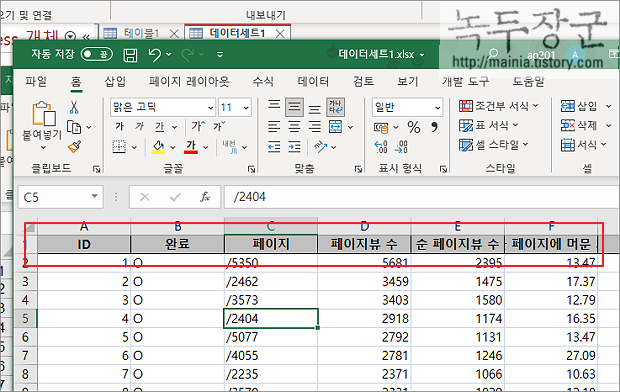Select the Format Painter brush
The width and height of the screenshot is (620, 392).
tap(74, 147)
